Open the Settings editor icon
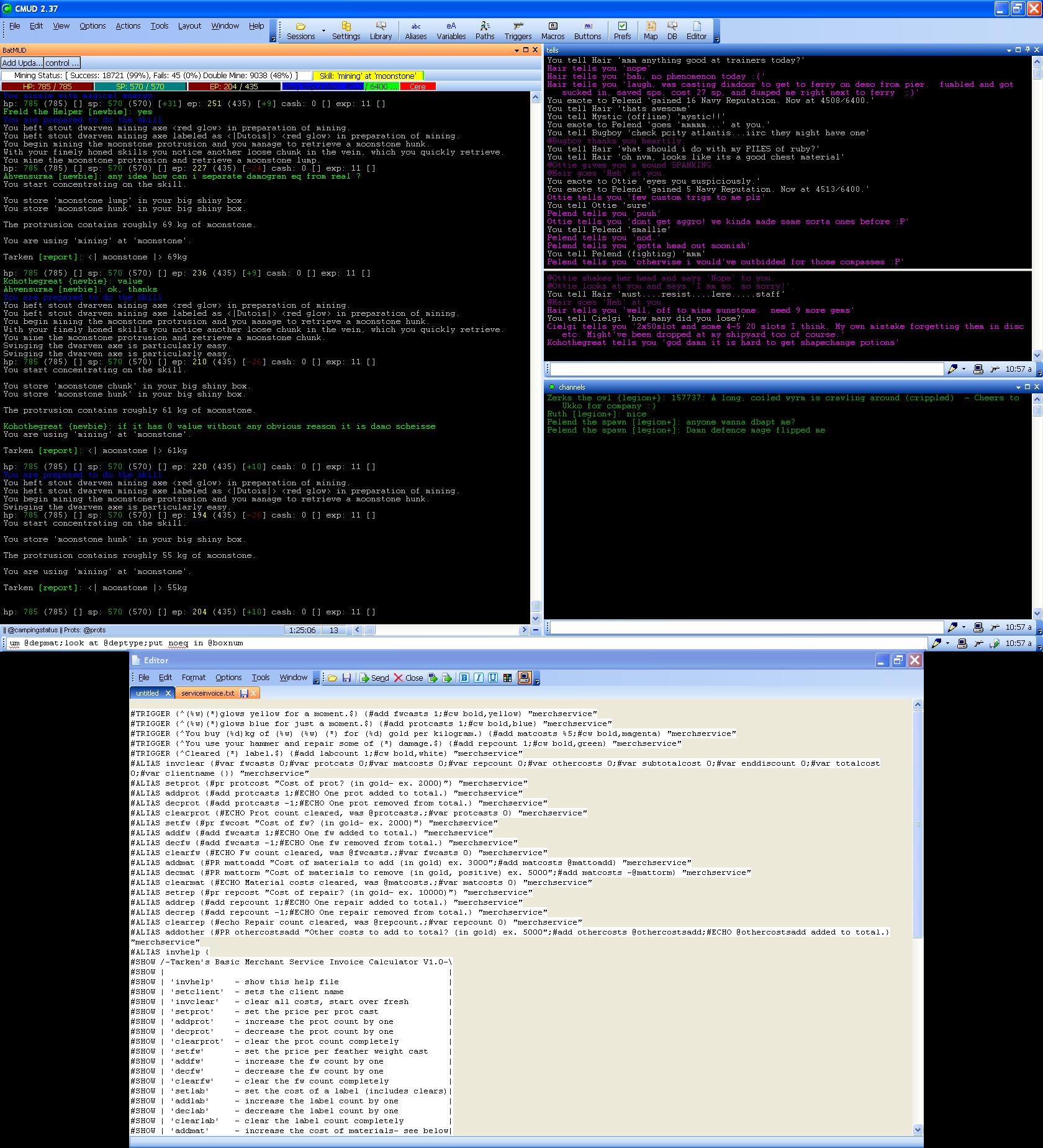Screen dimensions: 1043x1148 (x=346, y=30)
